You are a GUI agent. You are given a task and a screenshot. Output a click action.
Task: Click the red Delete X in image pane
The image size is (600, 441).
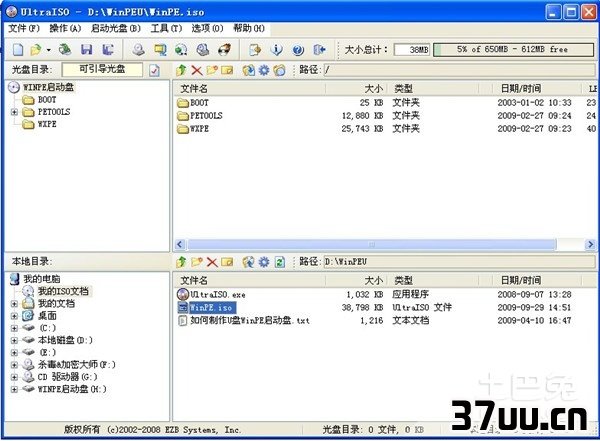[x=197, y=70]
